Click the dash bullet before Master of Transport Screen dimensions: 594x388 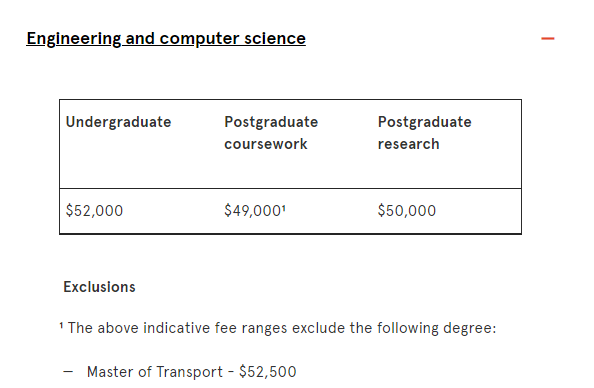[x=68, y=372]
